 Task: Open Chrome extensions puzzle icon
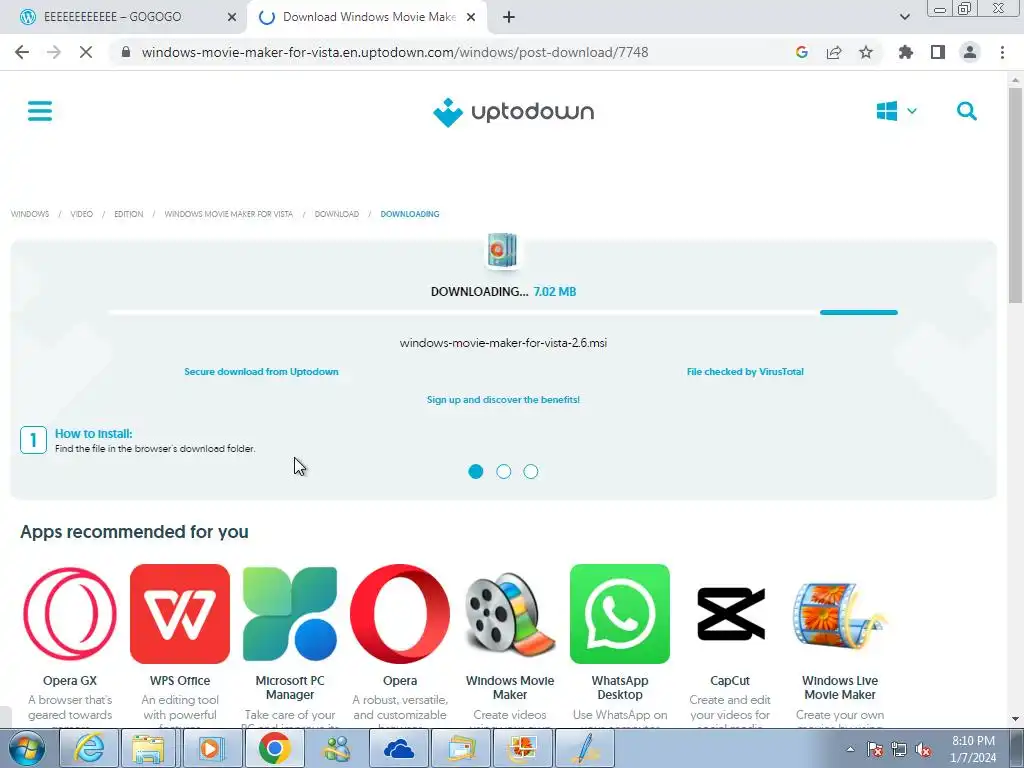906,52
